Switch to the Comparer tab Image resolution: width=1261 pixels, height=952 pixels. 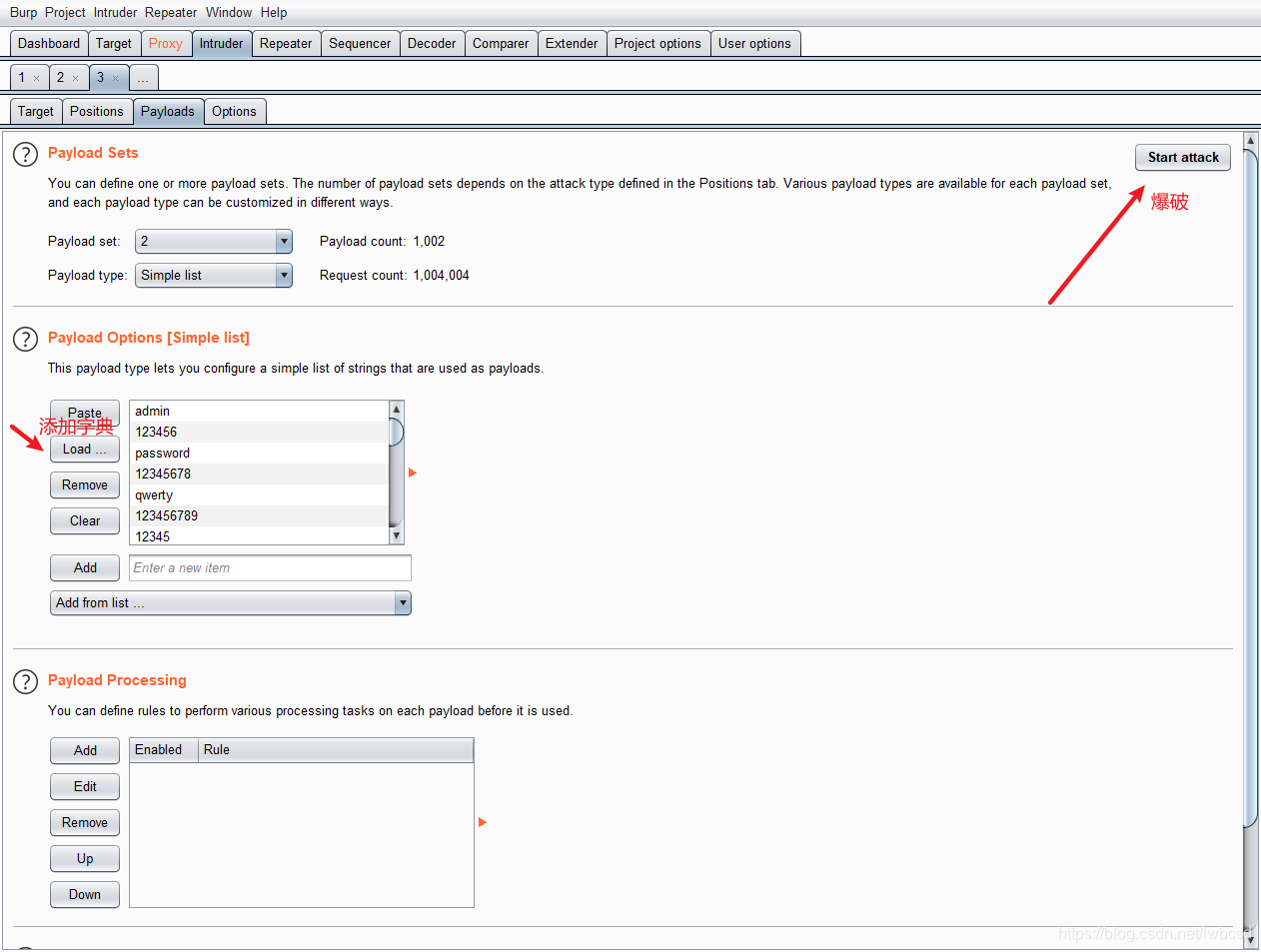501,43
